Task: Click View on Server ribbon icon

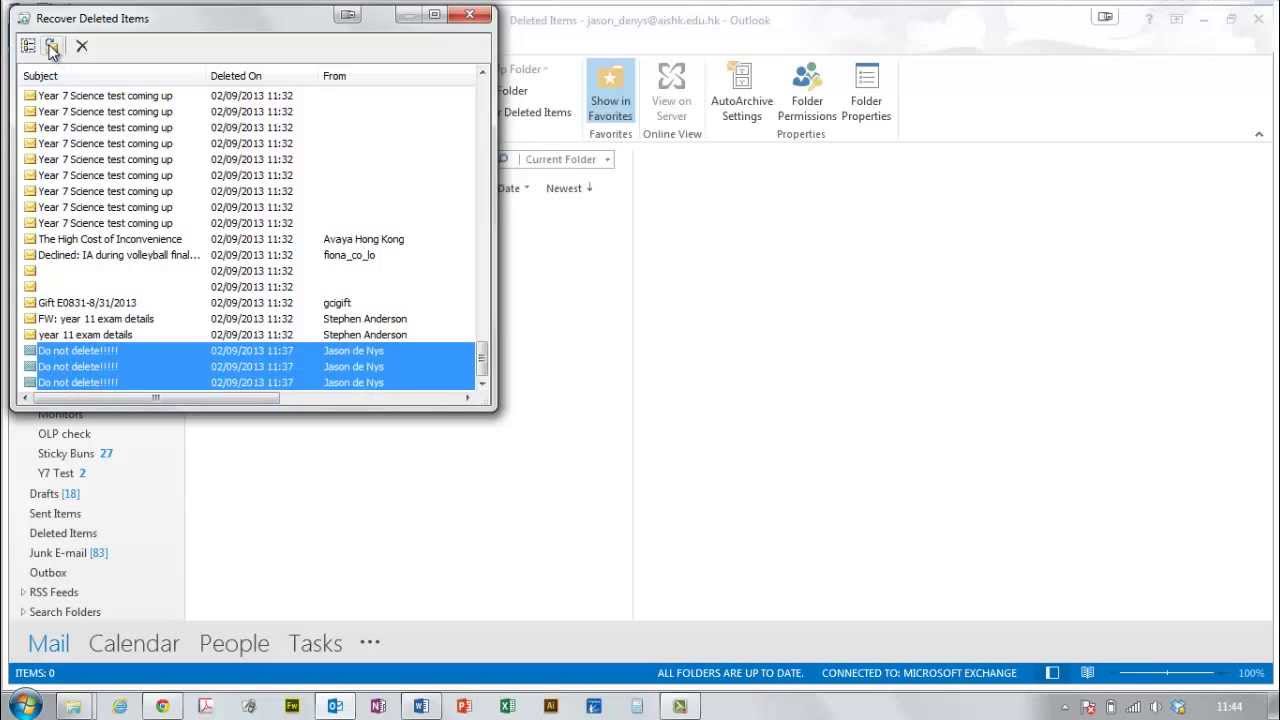Action: [671, 91]
